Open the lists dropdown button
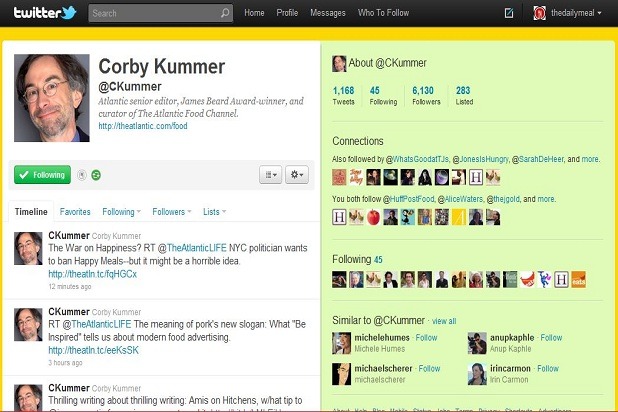This screenshot has height=412, width=618. pos(270,175)
